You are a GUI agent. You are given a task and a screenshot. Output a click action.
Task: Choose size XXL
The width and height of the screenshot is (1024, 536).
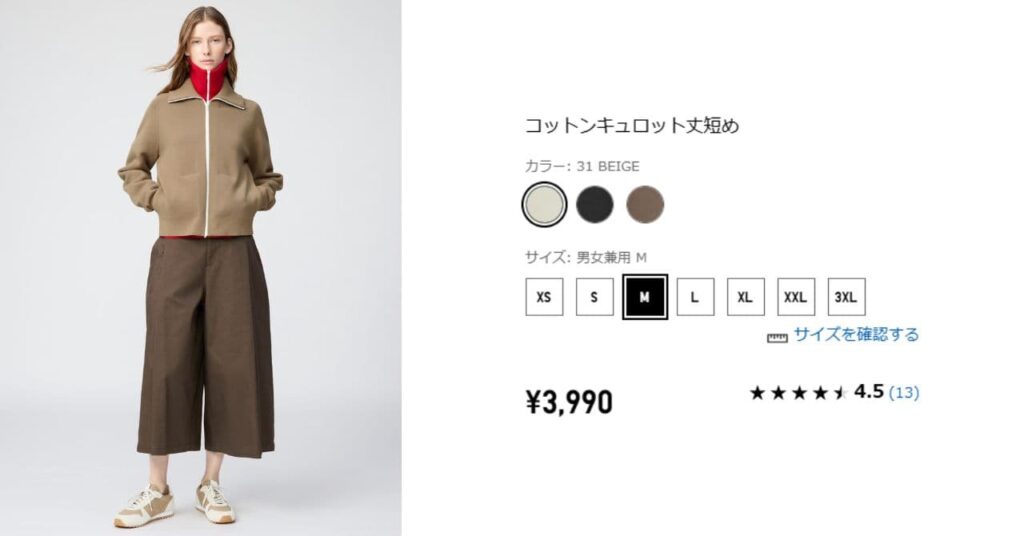tap(795, 297)
